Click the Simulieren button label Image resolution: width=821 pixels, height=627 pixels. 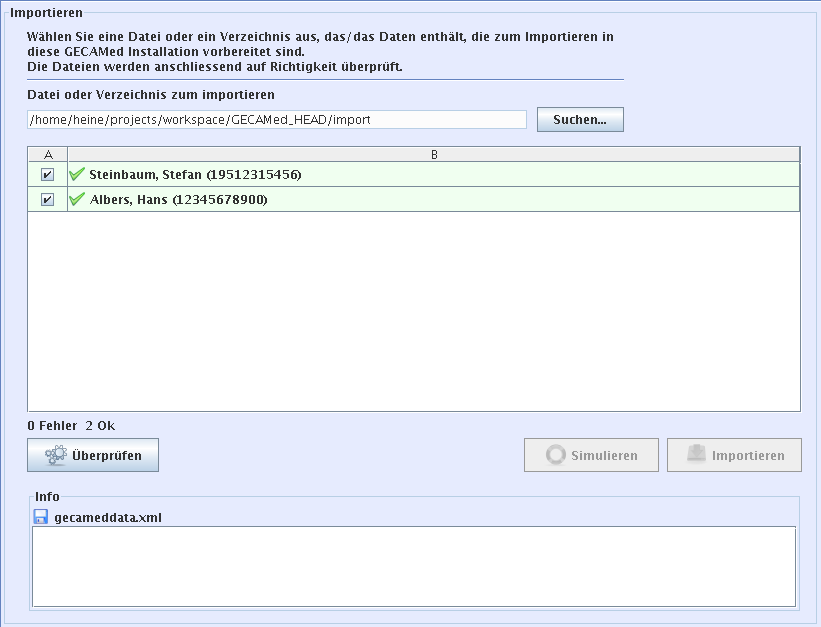604,456
